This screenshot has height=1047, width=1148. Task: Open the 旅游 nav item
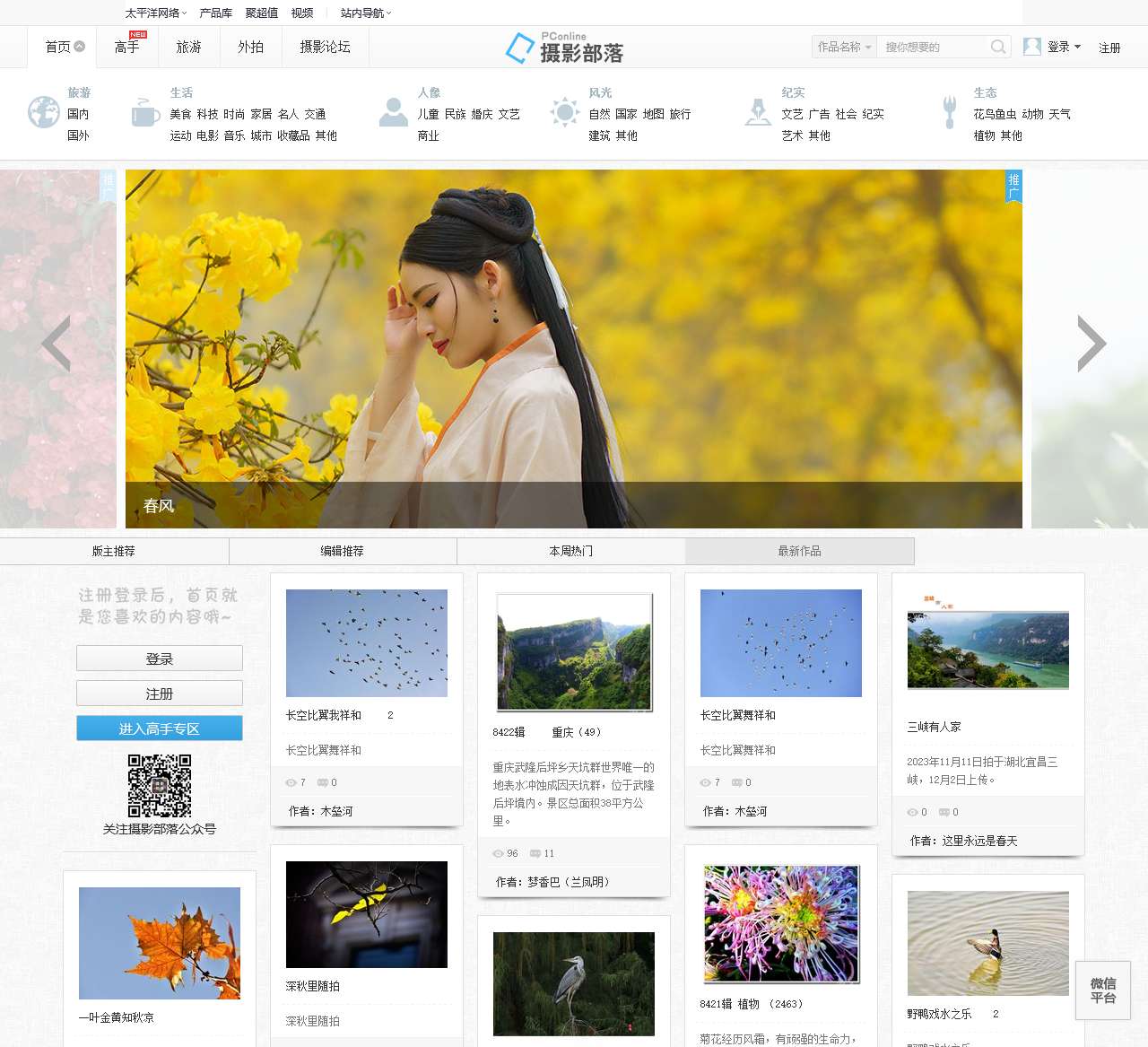(x=189, y=47)
